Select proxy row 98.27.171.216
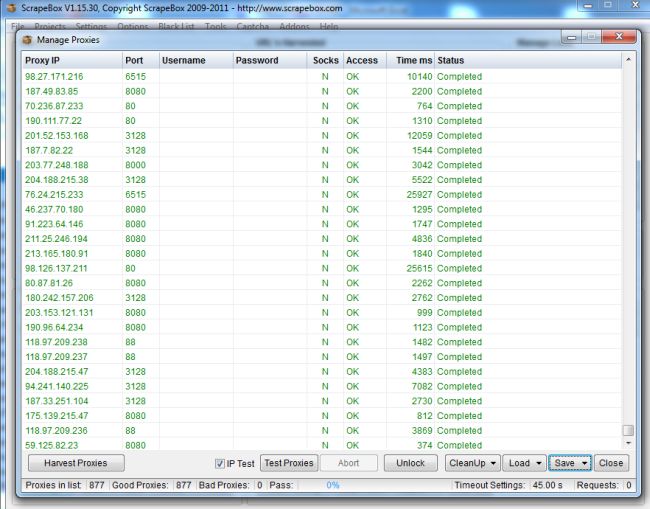The width and height of the screenshot is (650, 509). (x=322, y=77)
